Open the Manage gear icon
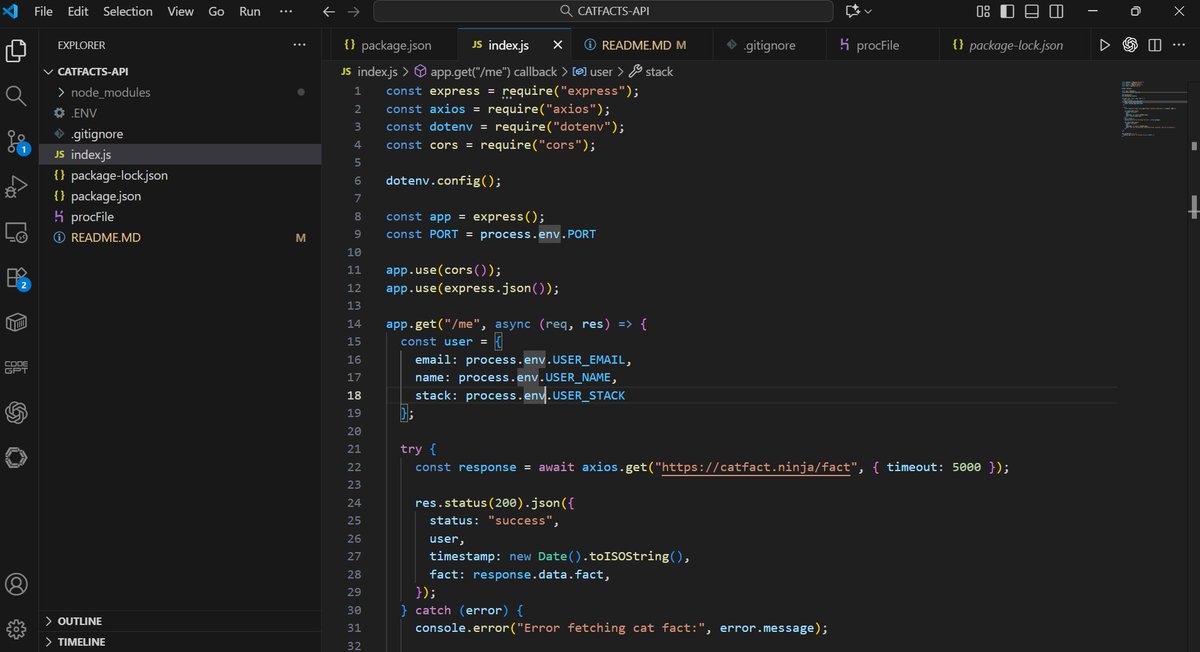 [16, 629]
